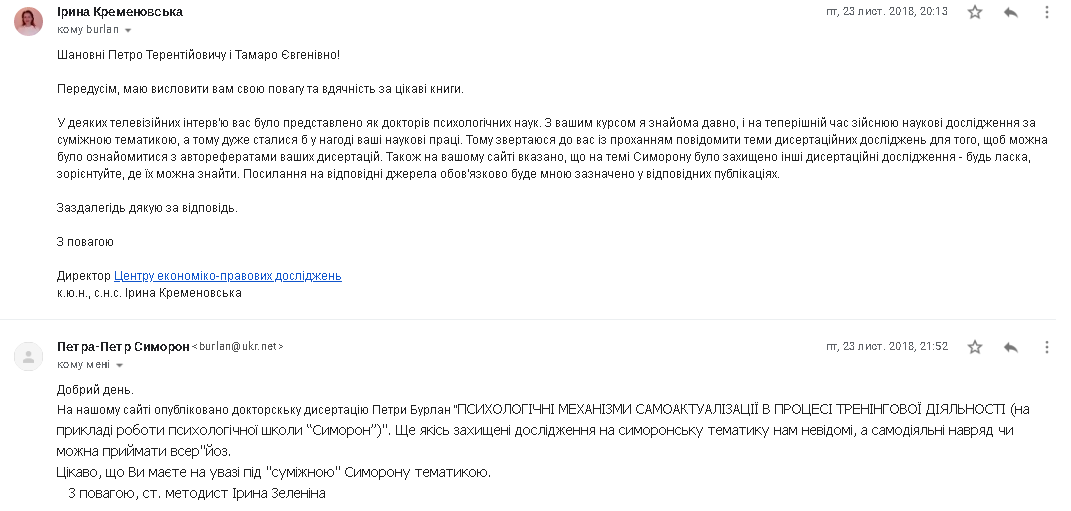Viewport: 1071px width, 511px height.
Task: Click the default avatar of Петра-Петр Симорон
Action: pos(29,357)
